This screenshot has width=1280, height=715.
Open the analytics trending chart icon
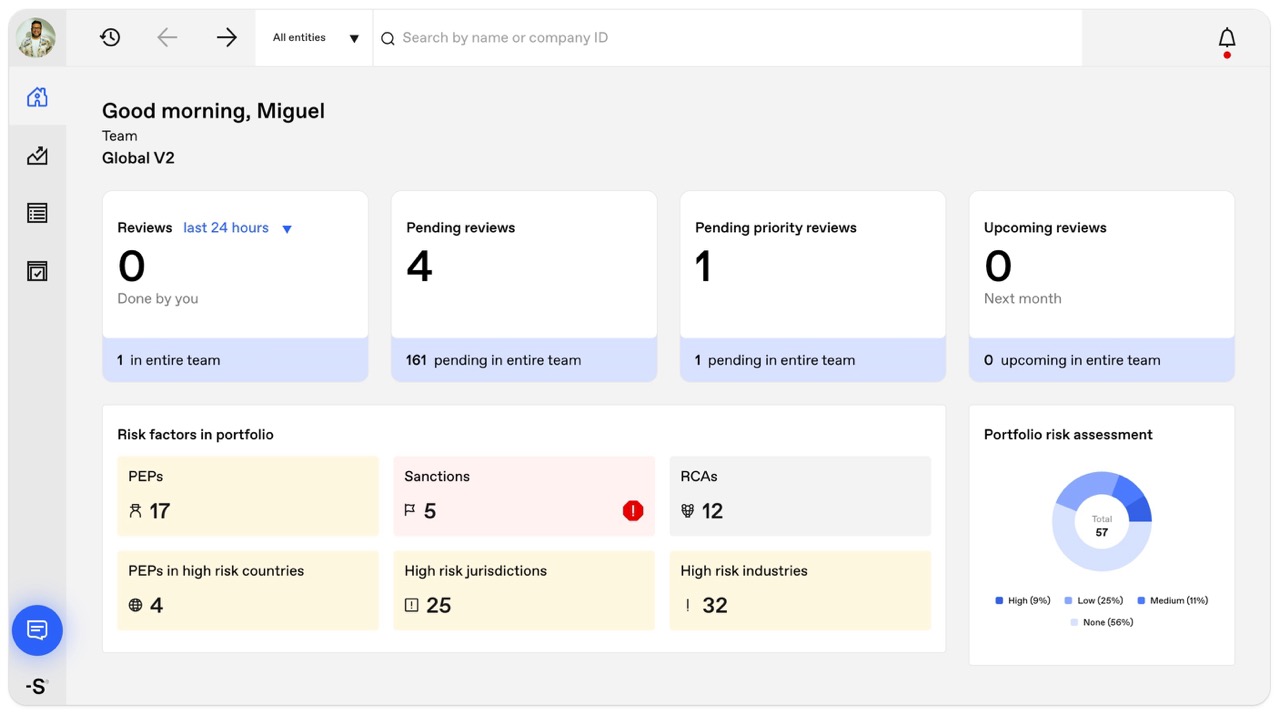37,155
